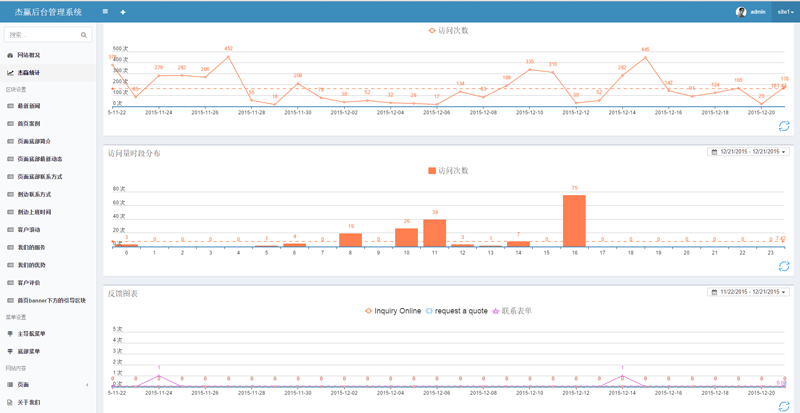
Task: Click the 208 data point near 2015-11-30
Action: tap(298, 83)
